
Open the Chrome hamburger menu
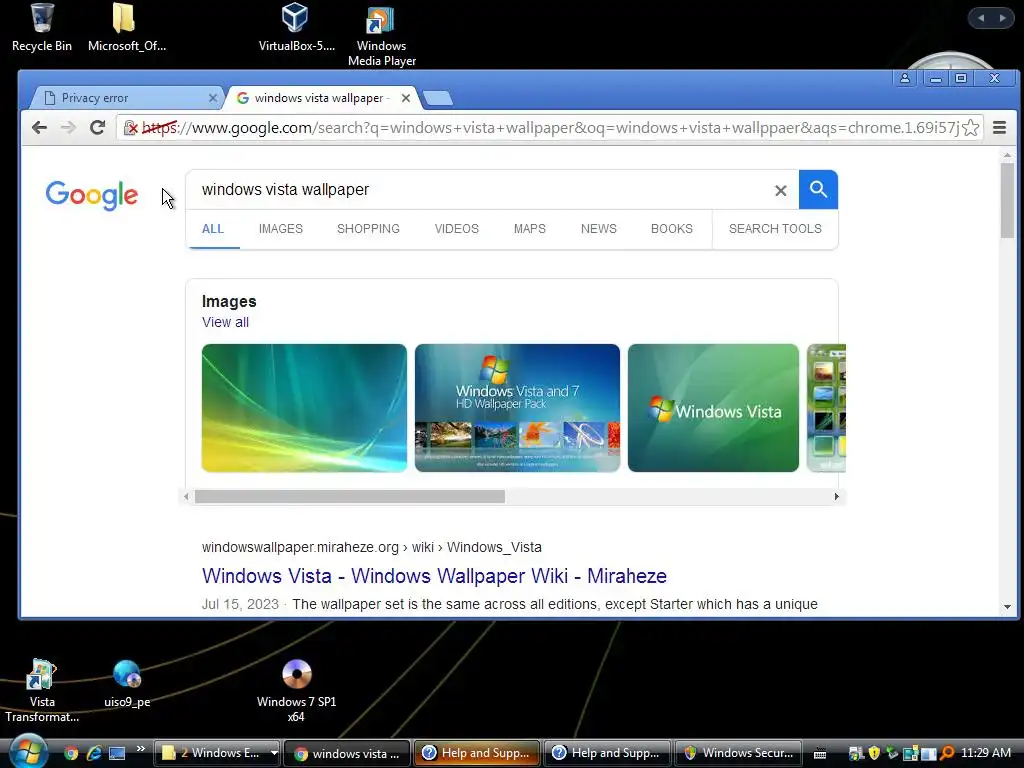[999, 127]
